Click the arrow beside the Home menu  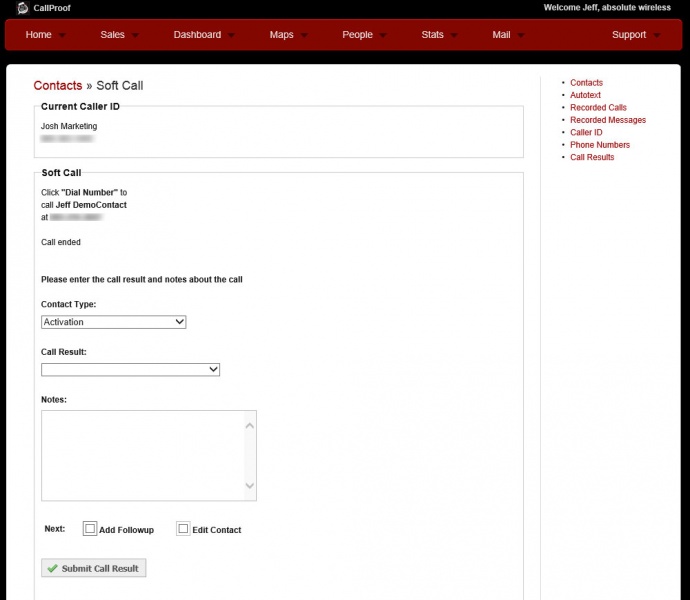pyautogui.click(x=63, y=36)
